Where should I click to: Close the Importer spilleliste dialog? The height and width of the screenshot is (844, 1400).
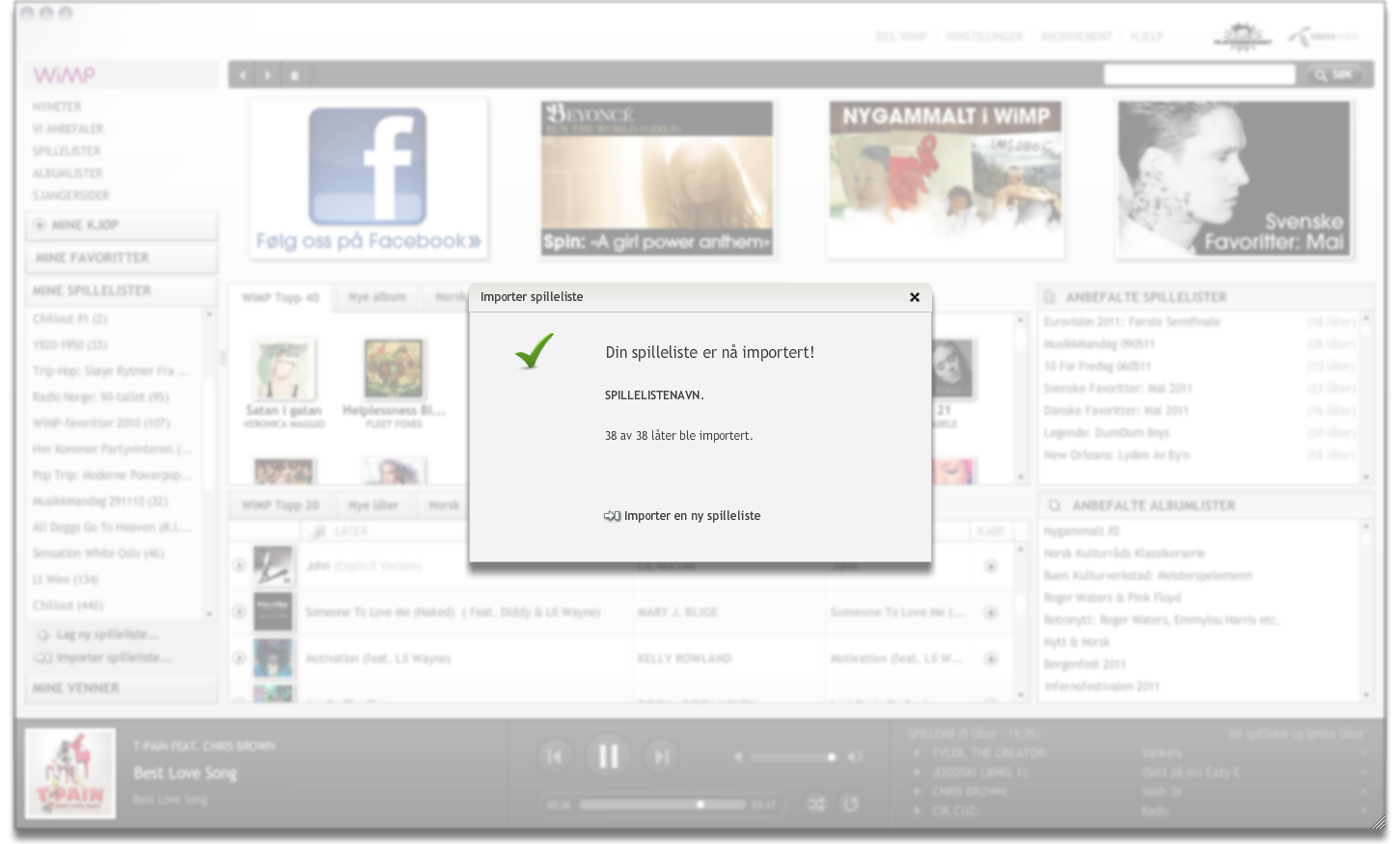point(914,297)
